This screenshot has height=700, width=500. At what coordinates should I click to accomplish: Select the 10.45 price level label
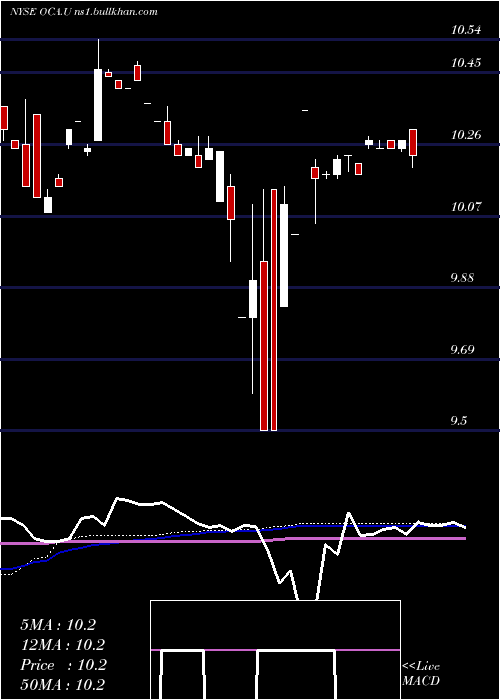point(466,63)
